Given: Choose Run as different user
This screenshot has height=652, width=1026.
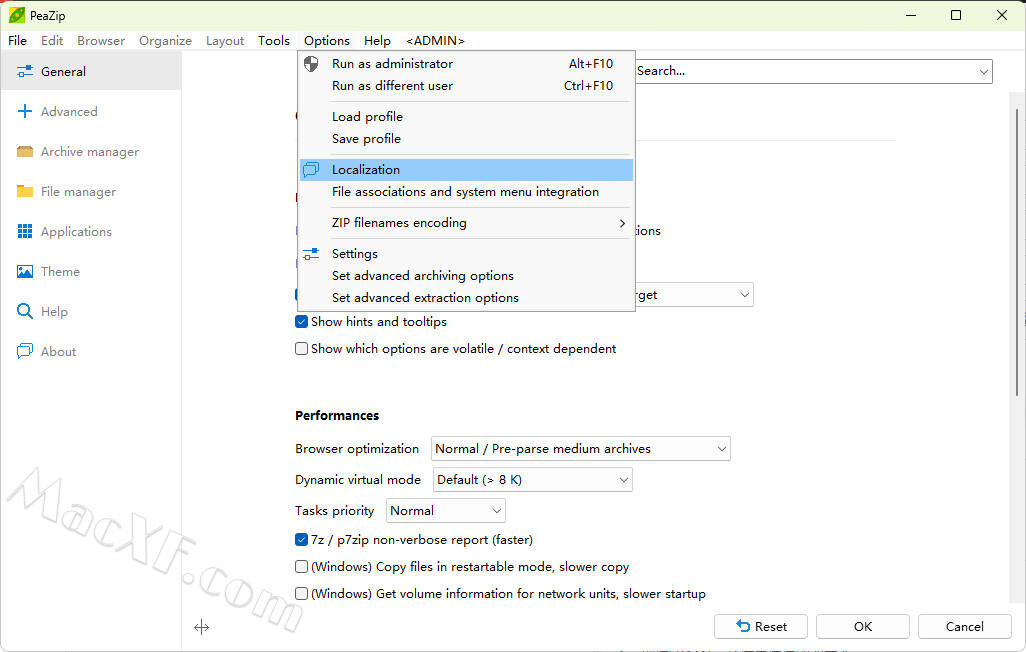Looking at the screenshot, I should tap(466, 86).
